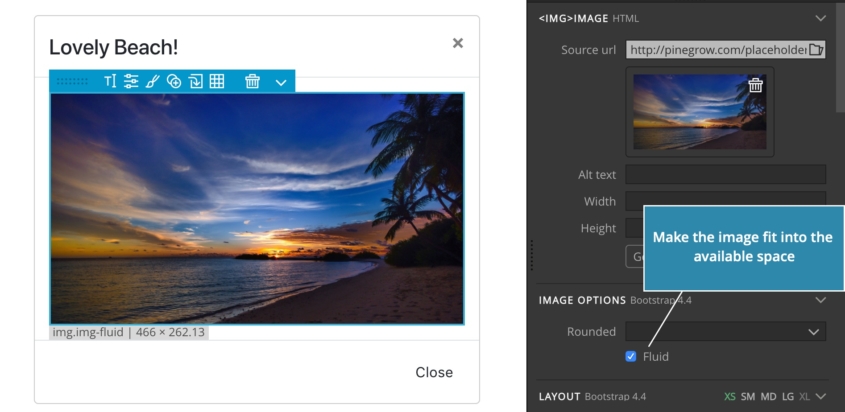Open the Rounded dropdown
The height and width of the screenshot is (412, 845).
click(725, 331)
